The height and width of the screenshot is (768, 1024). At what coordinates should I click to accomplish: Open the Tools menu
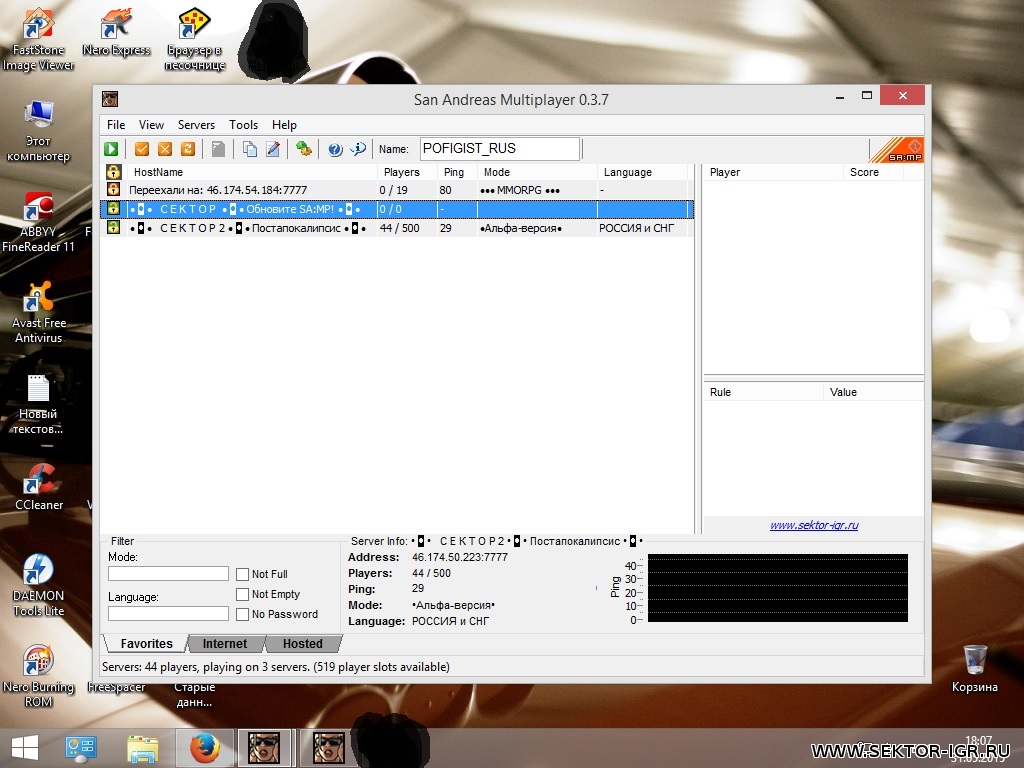243,125
